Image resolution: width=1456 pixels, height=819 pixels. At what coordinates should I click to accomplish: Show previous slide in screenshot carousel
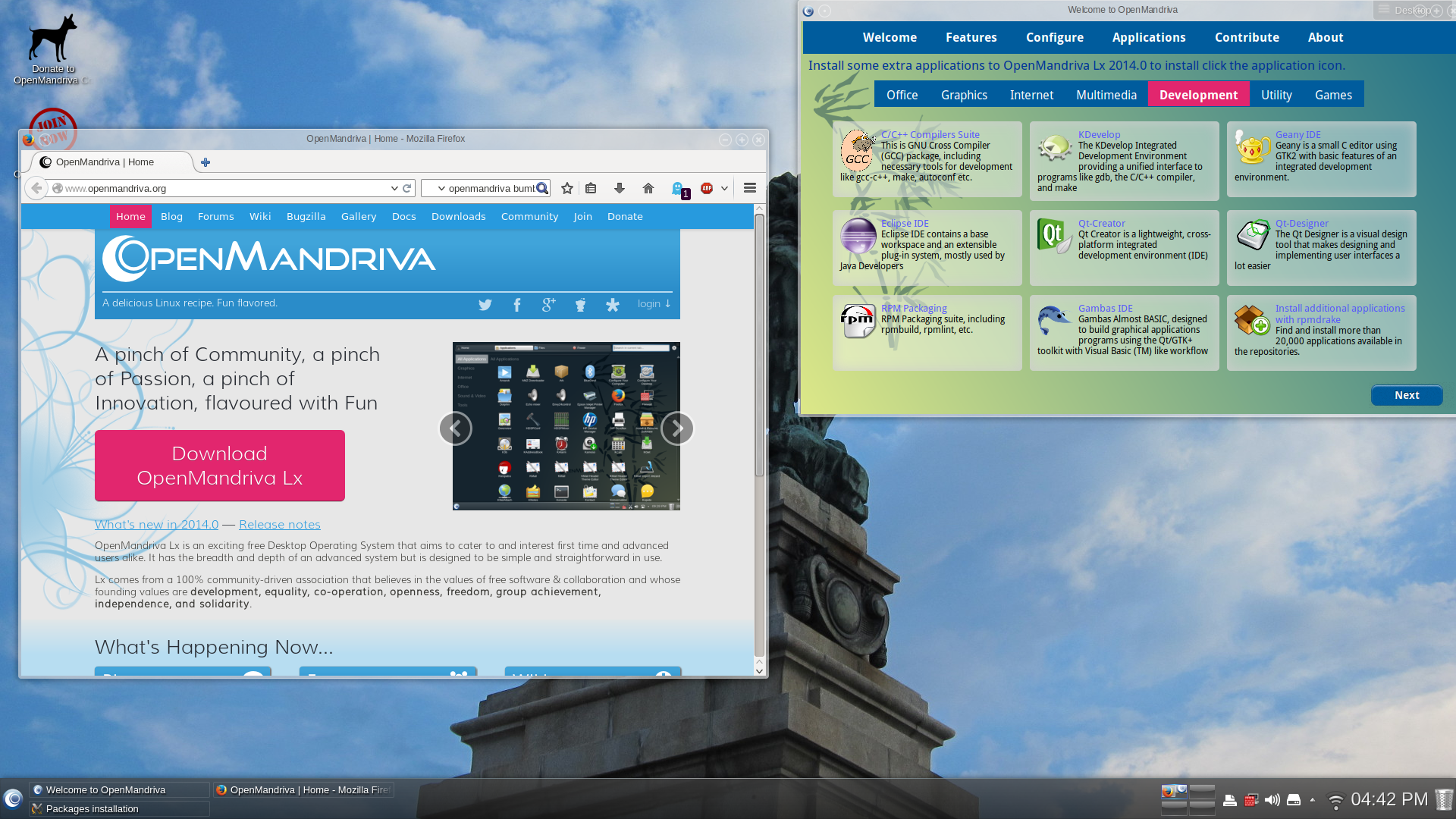(x=455, y=428)
